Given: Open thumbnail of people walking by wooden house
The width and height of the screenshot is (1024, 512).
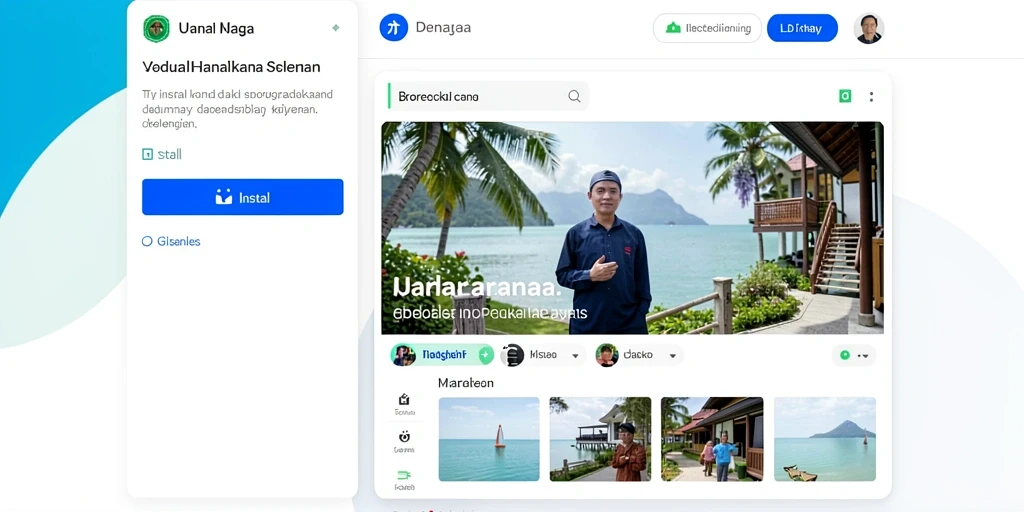Looking at the screenshot, I should click(712, 439).
